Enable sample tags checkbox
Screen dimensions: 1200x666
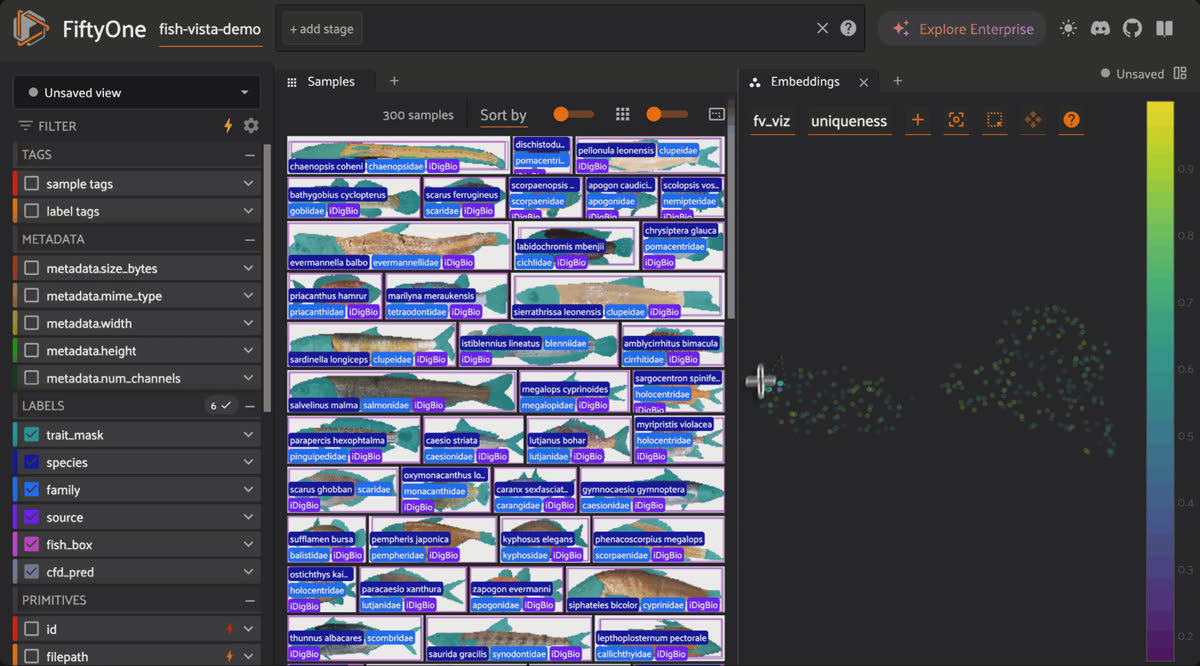tap(31, 184)
